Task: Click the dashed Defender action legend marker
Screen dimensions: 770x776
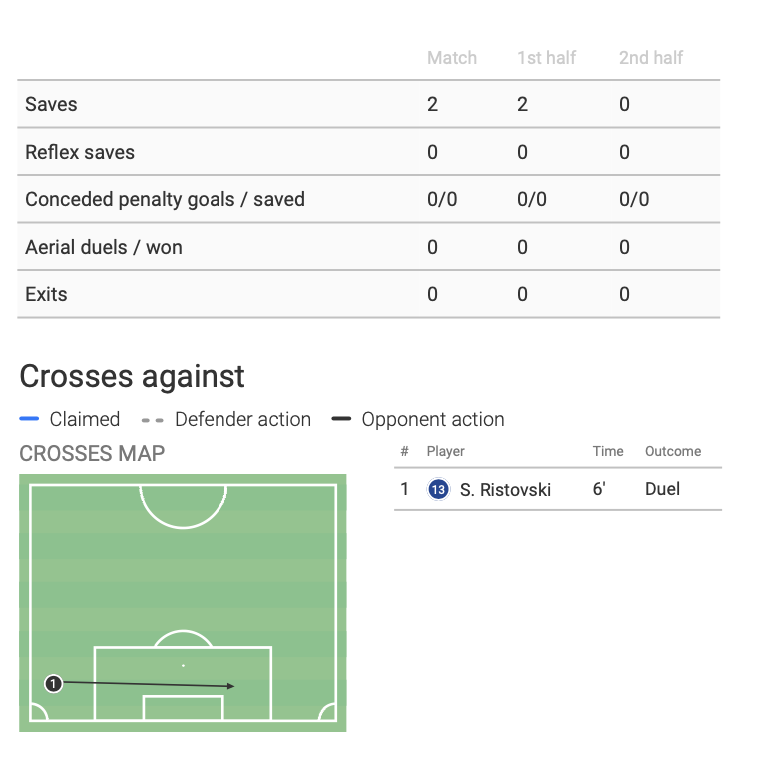Action: pyautogui.click(x=153, y=420)
